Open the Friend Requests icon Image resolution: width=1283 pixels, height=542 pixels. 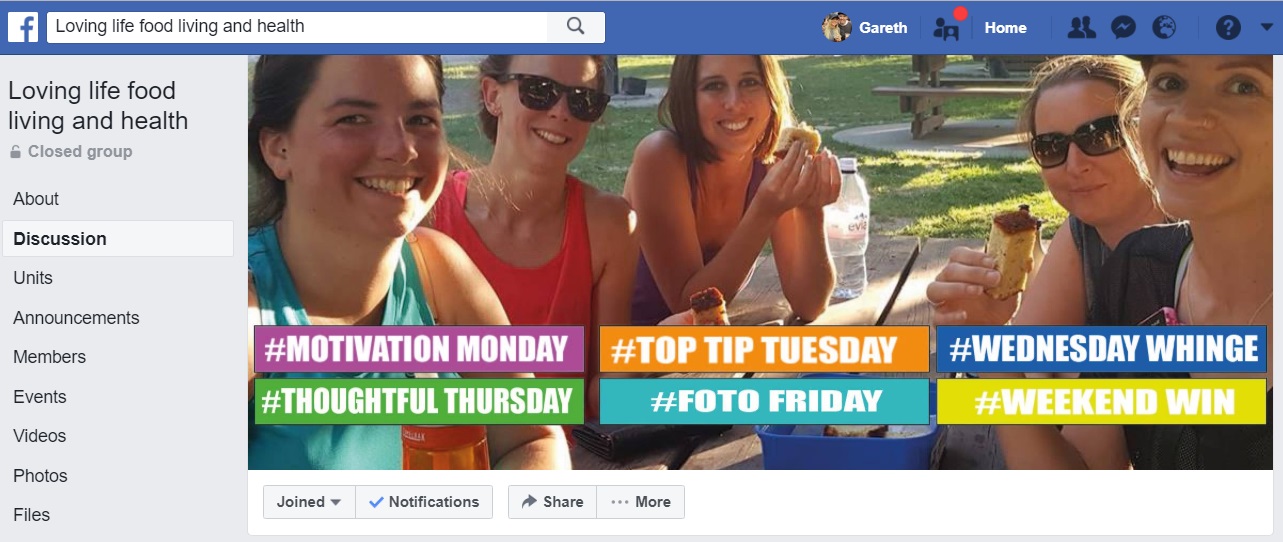1081,28
